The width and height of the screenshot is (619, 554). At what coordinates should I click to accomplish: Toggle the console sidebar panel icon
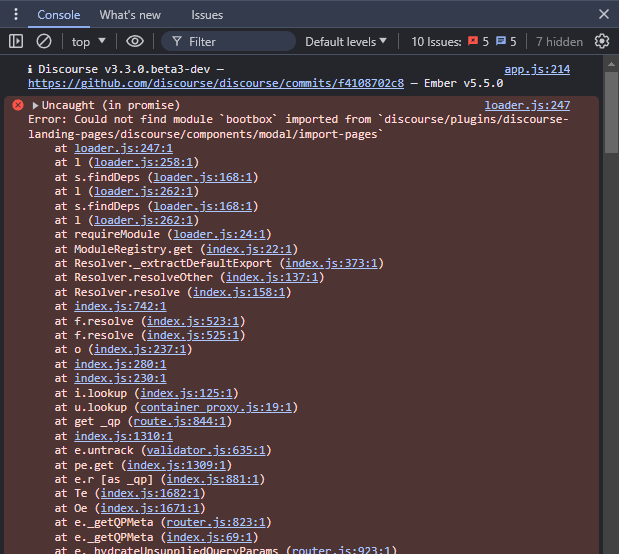(x=16, y=41)
